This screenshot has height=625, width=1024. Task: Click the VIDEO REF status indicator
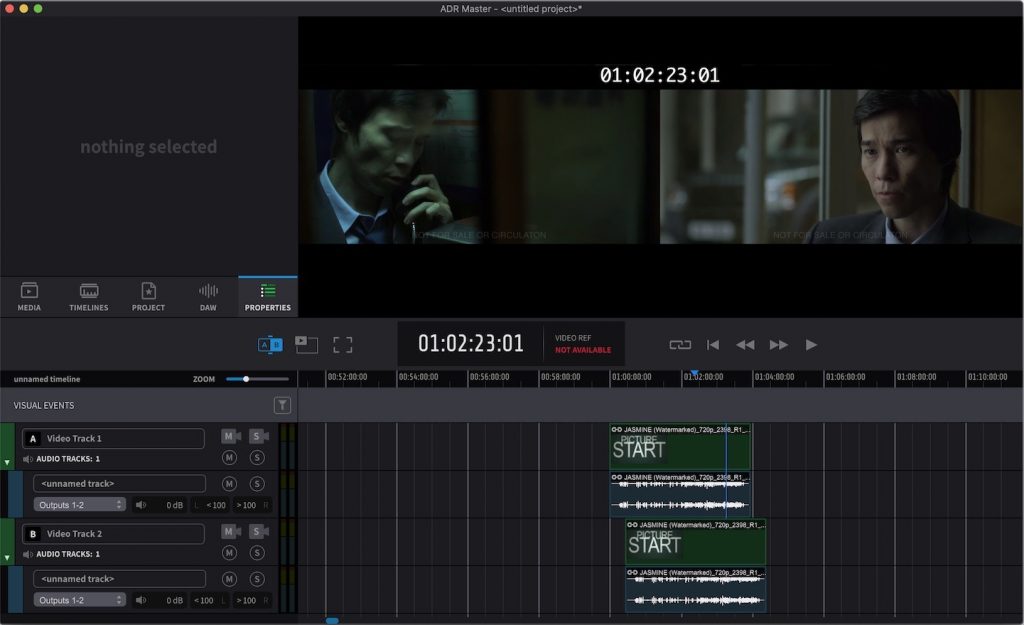[583, 344]
